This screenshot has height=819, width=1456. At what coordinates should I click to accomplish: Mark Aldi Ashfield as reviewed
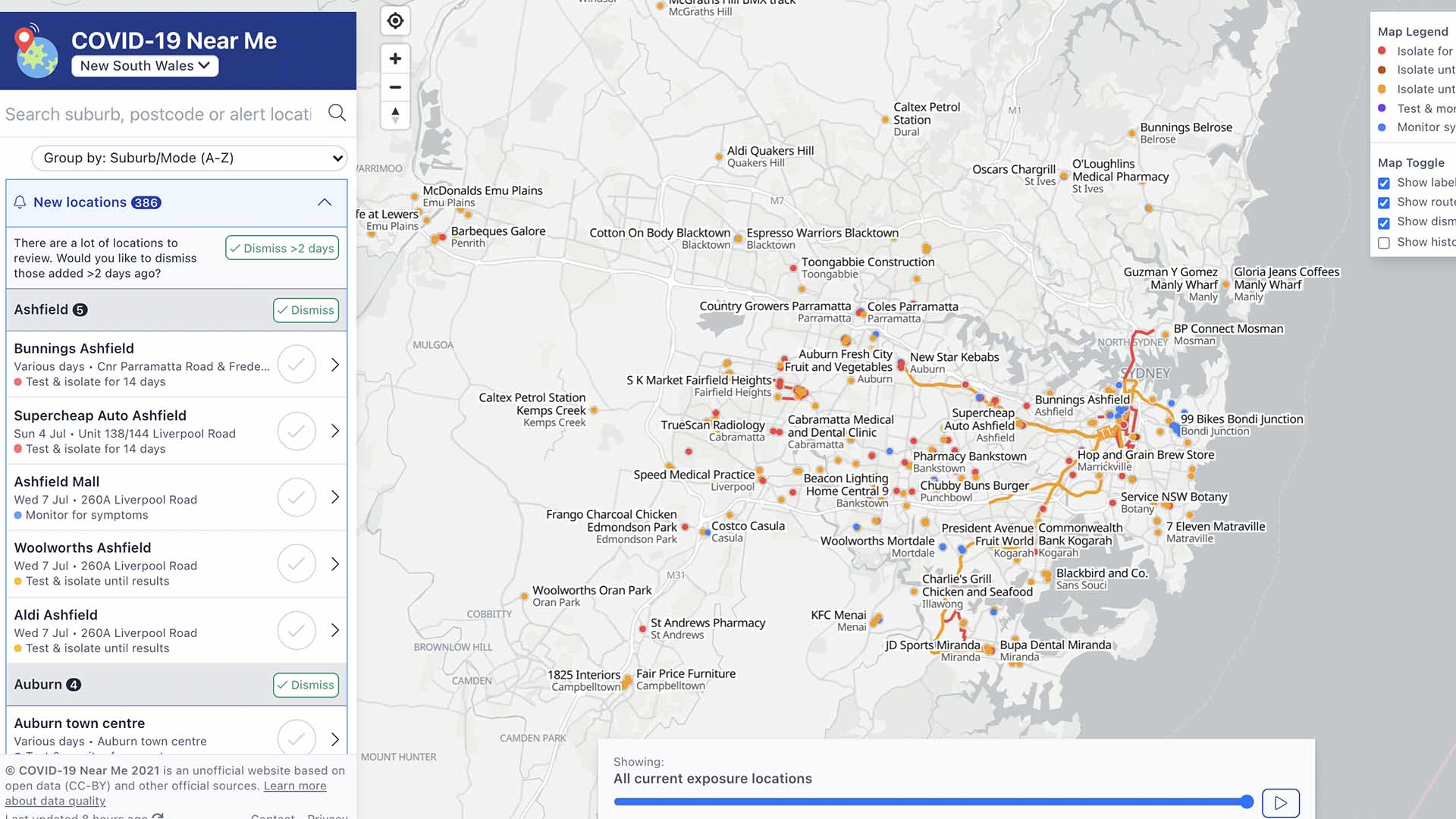point(297,631)
